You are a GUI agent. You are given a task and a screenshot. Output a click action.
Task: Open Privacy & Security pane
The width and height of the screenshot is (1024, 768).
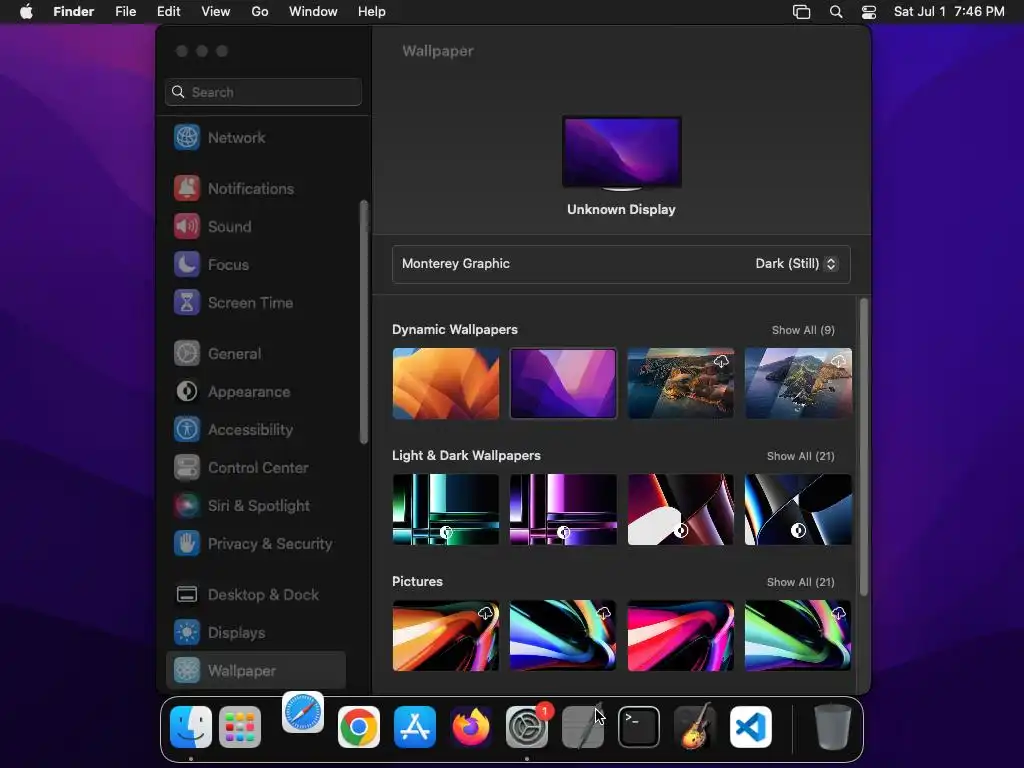tap(255, 543)
